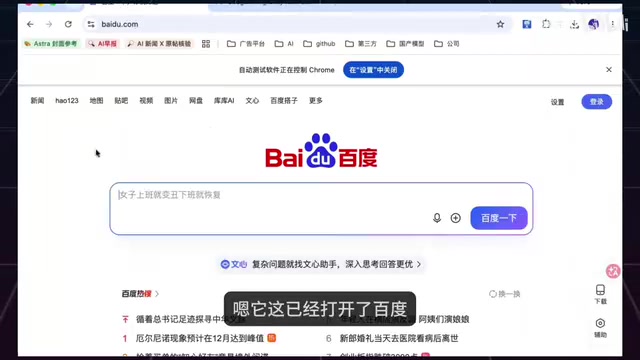Open the 贴吧 navigation link
The width and height of the screenshot is (640, 360).
pos(121,101)
